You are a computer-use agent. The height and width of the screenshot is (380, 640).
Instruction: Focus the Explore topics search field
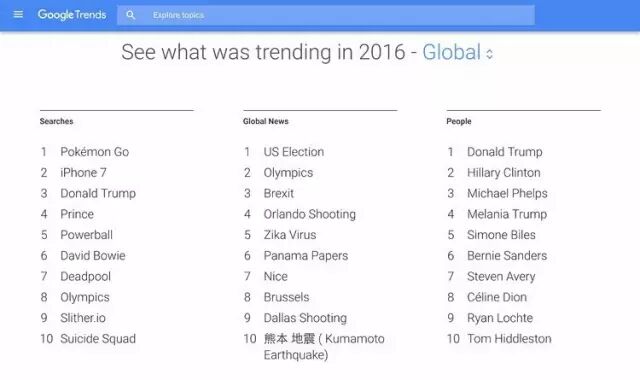[326, 15]
